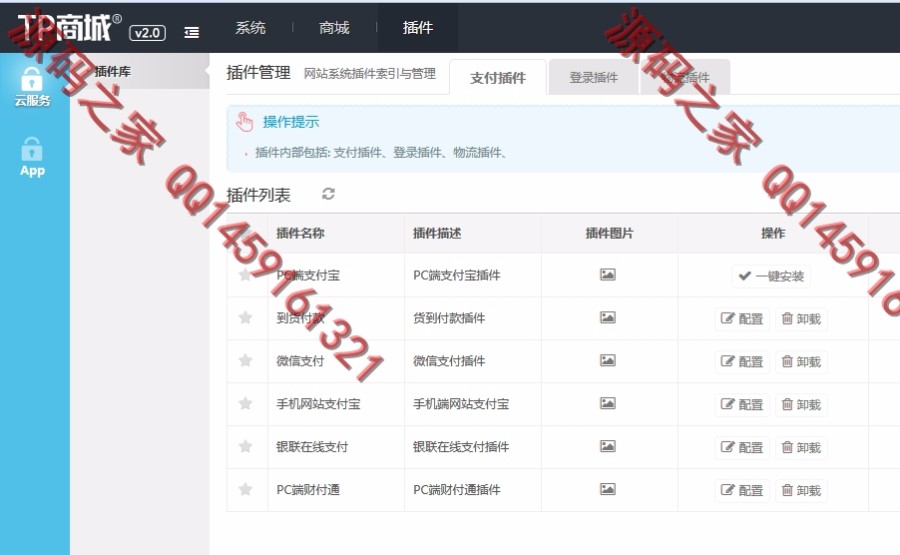Click the 插件管理 page title
This screenshot has width=900, height=555.
coord(258,72)
